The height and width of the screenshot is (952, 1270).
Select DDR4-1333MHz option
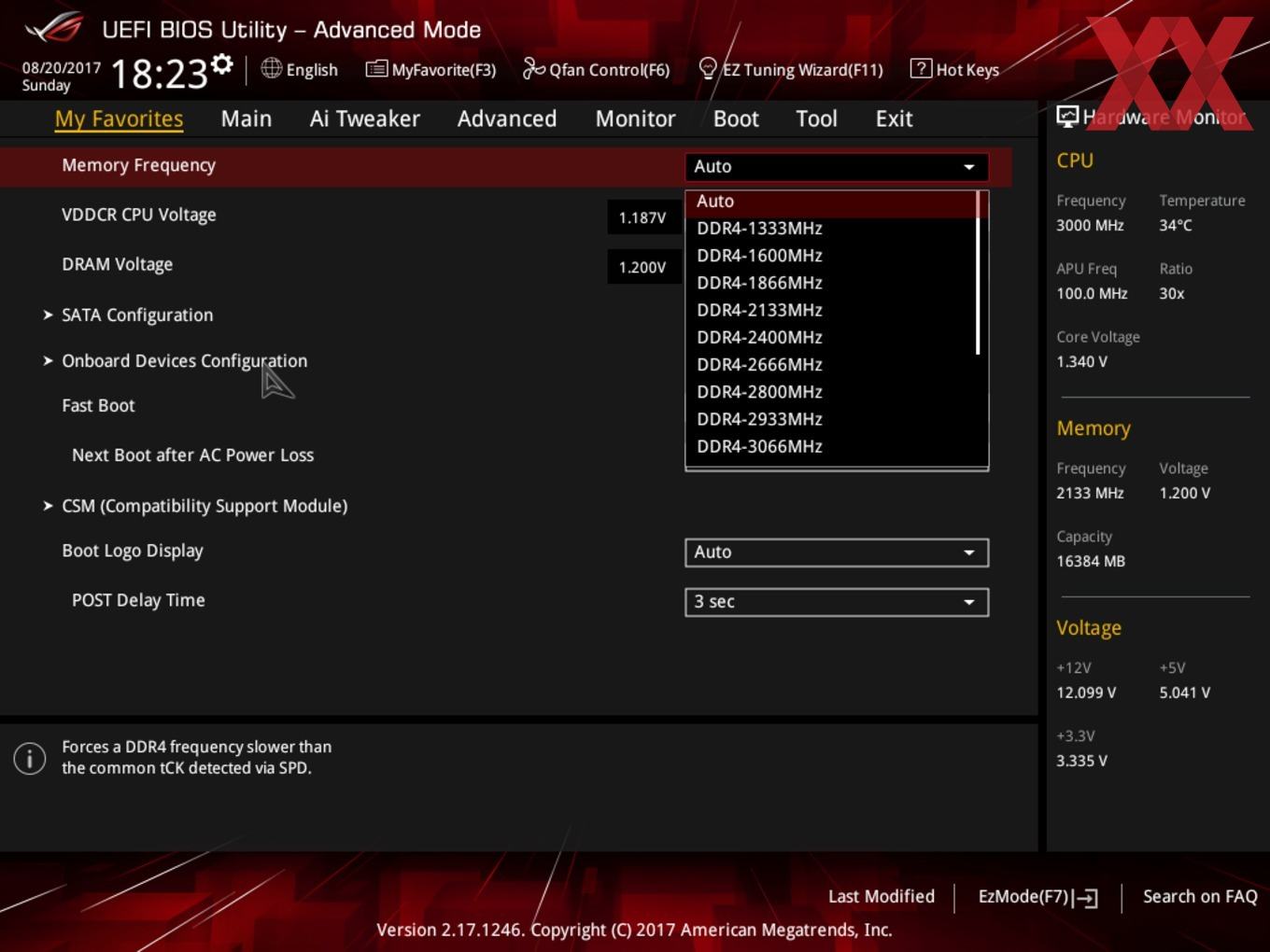pos(830,229)
